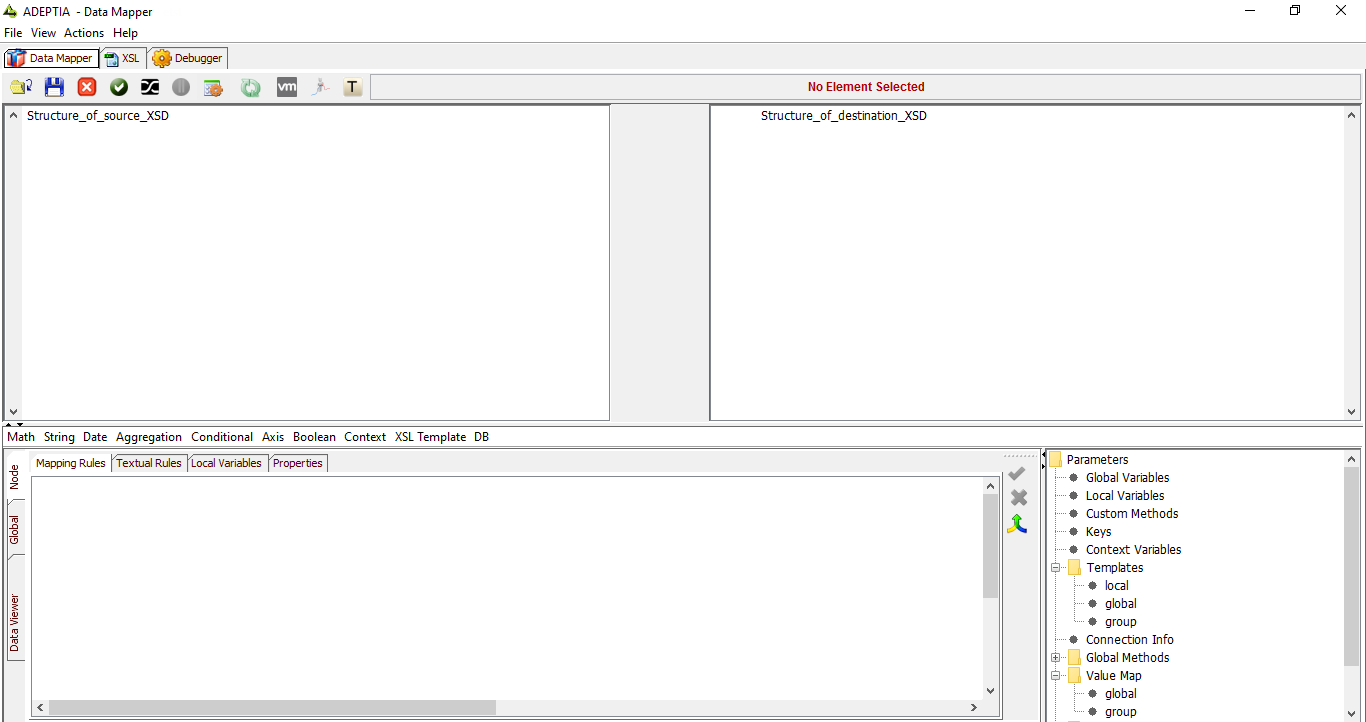
Task: Click the 'T' toolbar icon
Action: pos(352,87)
